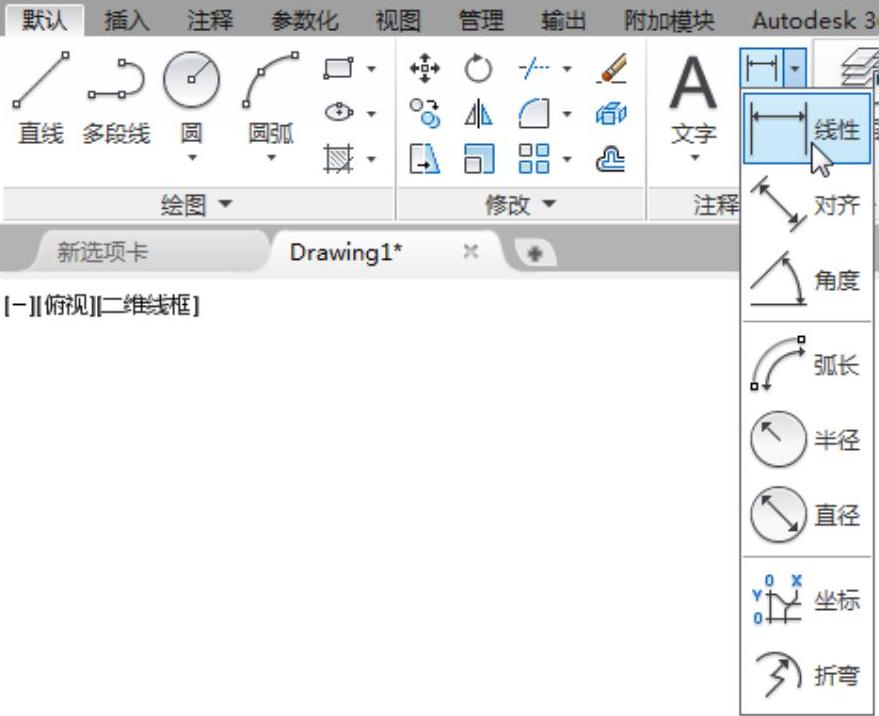Choose Arc Length (弧长) dimension option
Image resolution: width=879 pixels, height=716 pixels.
[807, 364]
